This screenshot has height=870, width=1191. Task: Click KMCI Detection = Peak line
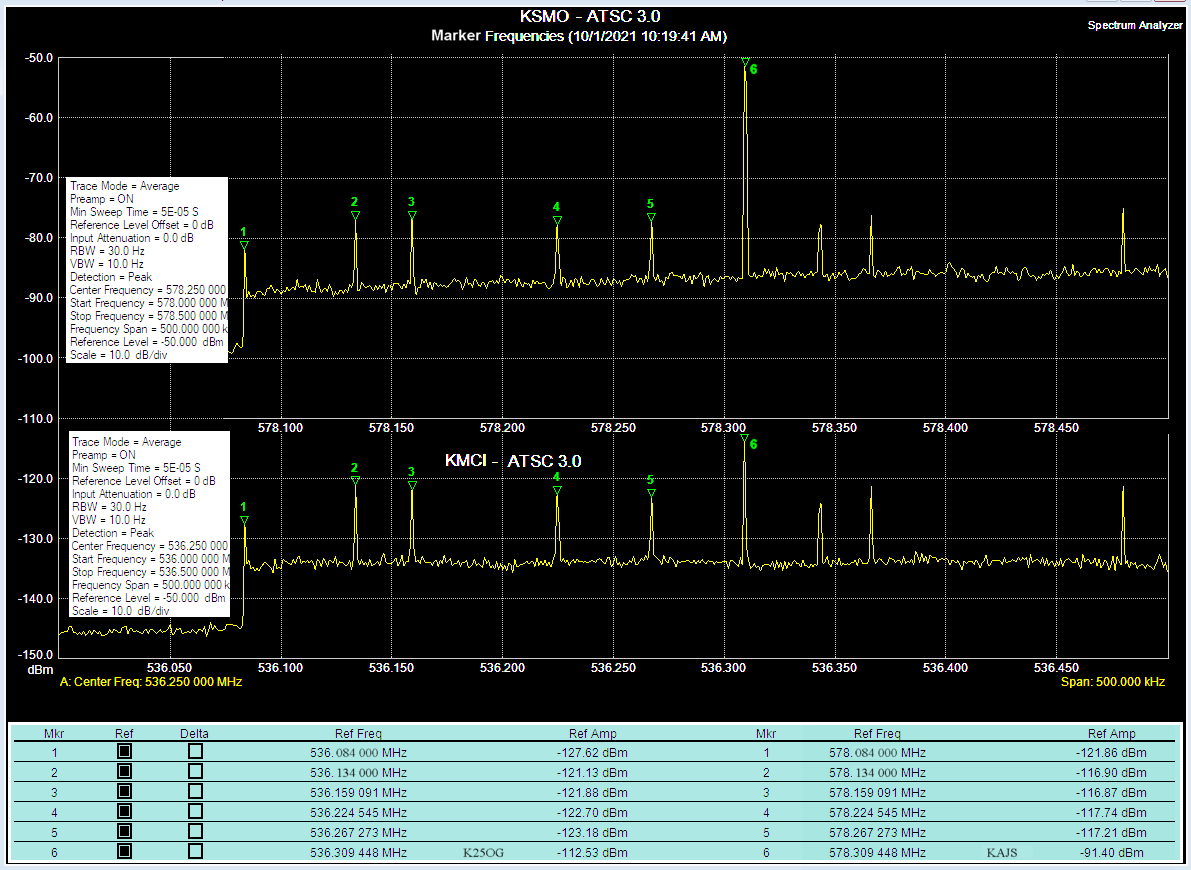coord(112,533)
